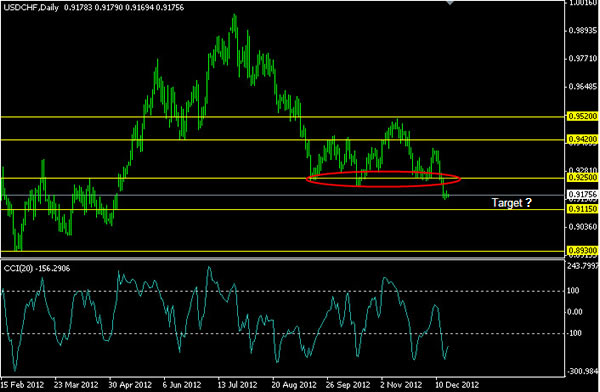600x392 pixels.
Task: Click the chart shift triangle marker
Action: click(x=450, y=2)
